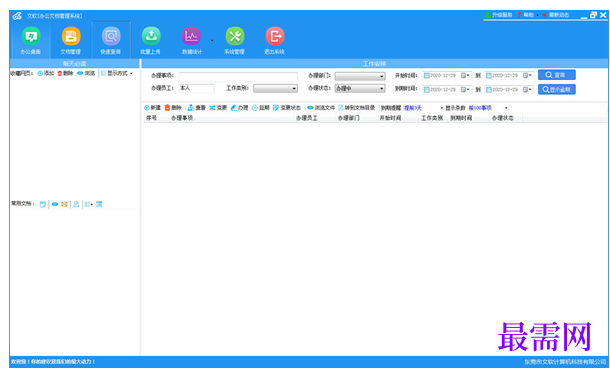Open the 工作类别 dropdown

[275, 89]
